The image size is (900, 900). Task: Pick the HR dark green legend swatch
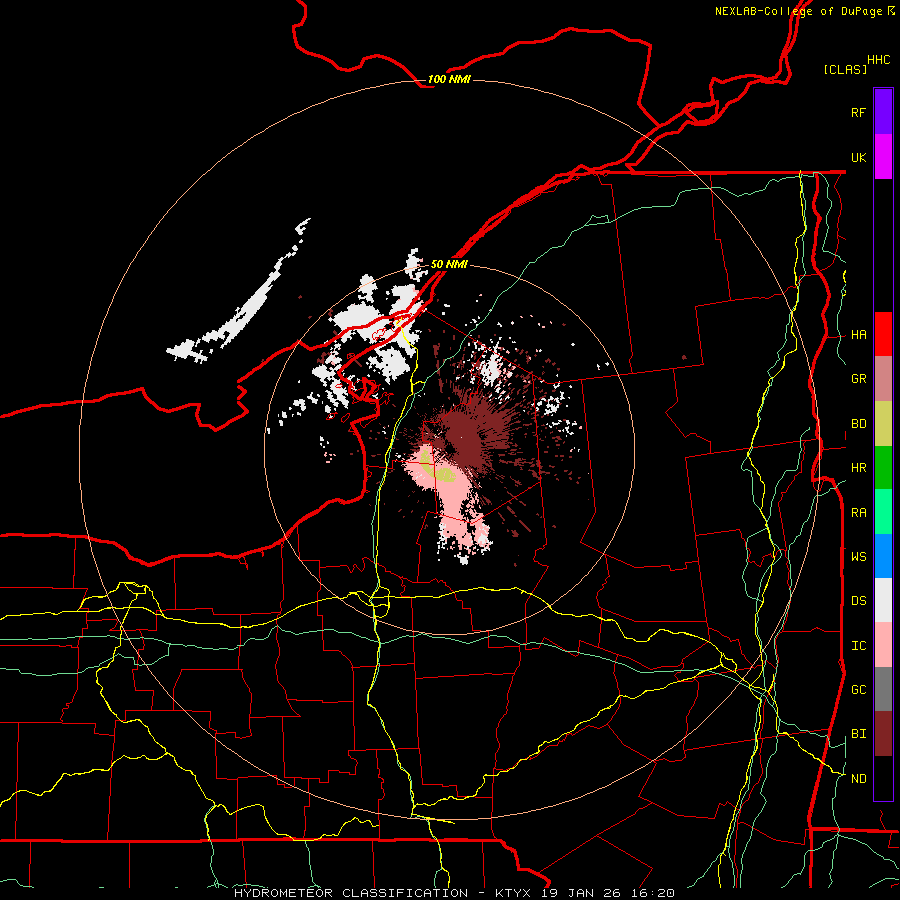[883, 467]
